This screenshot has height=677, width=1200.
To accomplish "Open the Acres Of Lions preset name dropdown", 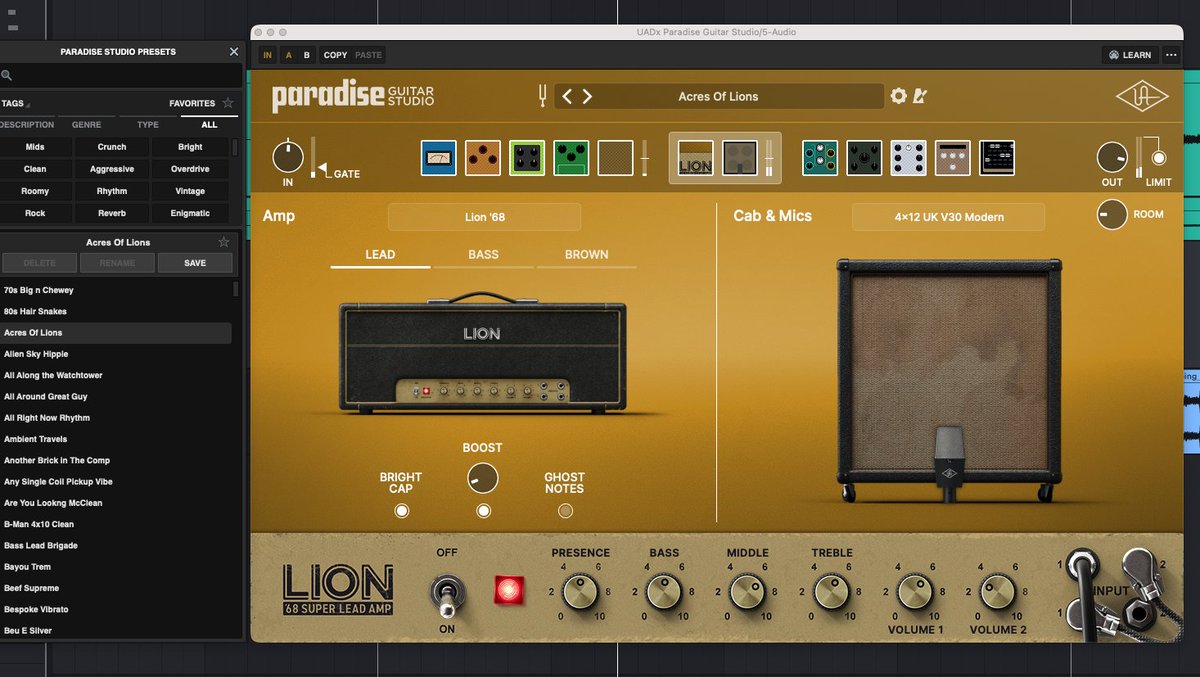I will pyautogui.click(x=719, y=96).
